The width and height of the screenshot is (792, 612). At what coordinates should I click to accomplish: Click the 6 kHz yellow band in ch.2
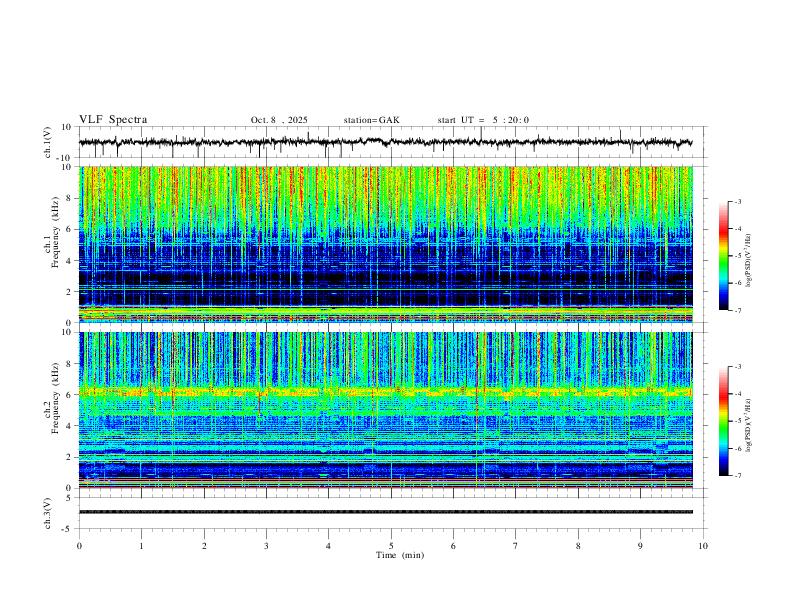tap(385, 391)
